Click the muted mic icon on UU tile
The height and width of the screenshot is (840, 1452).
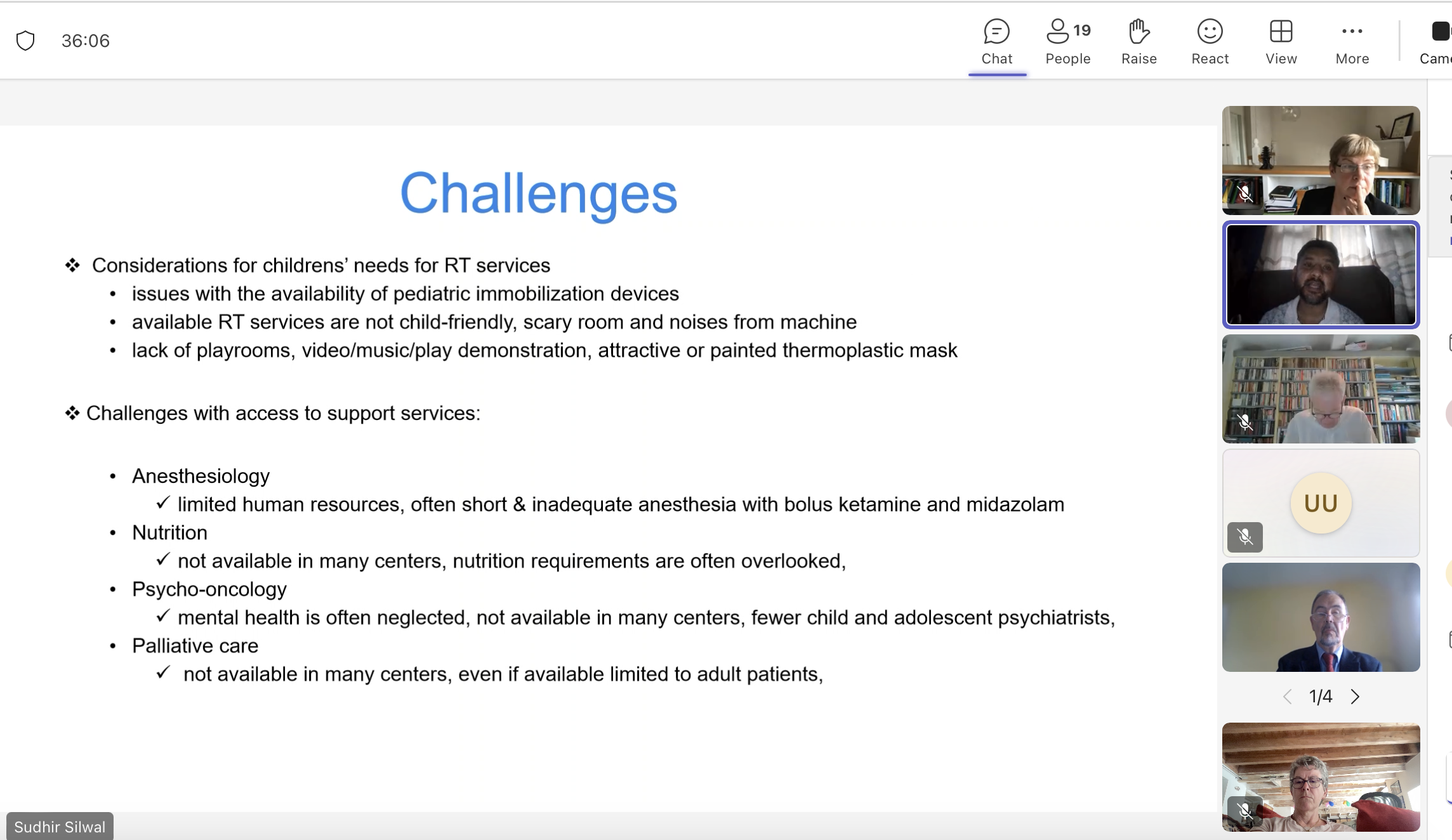(1245, 537)
